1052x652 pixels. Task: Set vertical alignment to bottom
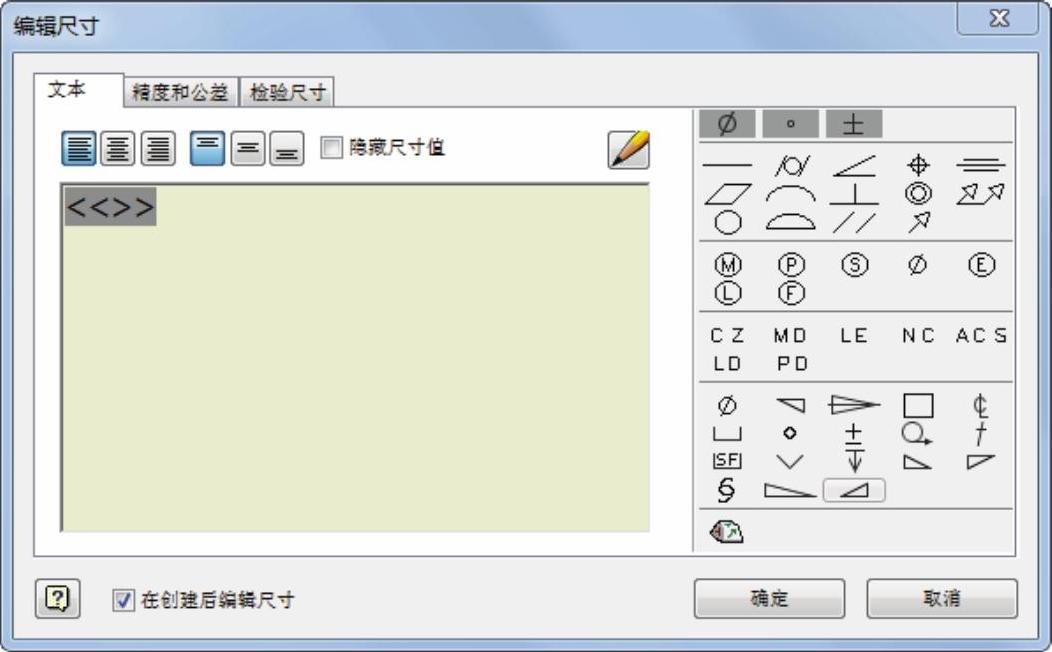tap(286, 150)
